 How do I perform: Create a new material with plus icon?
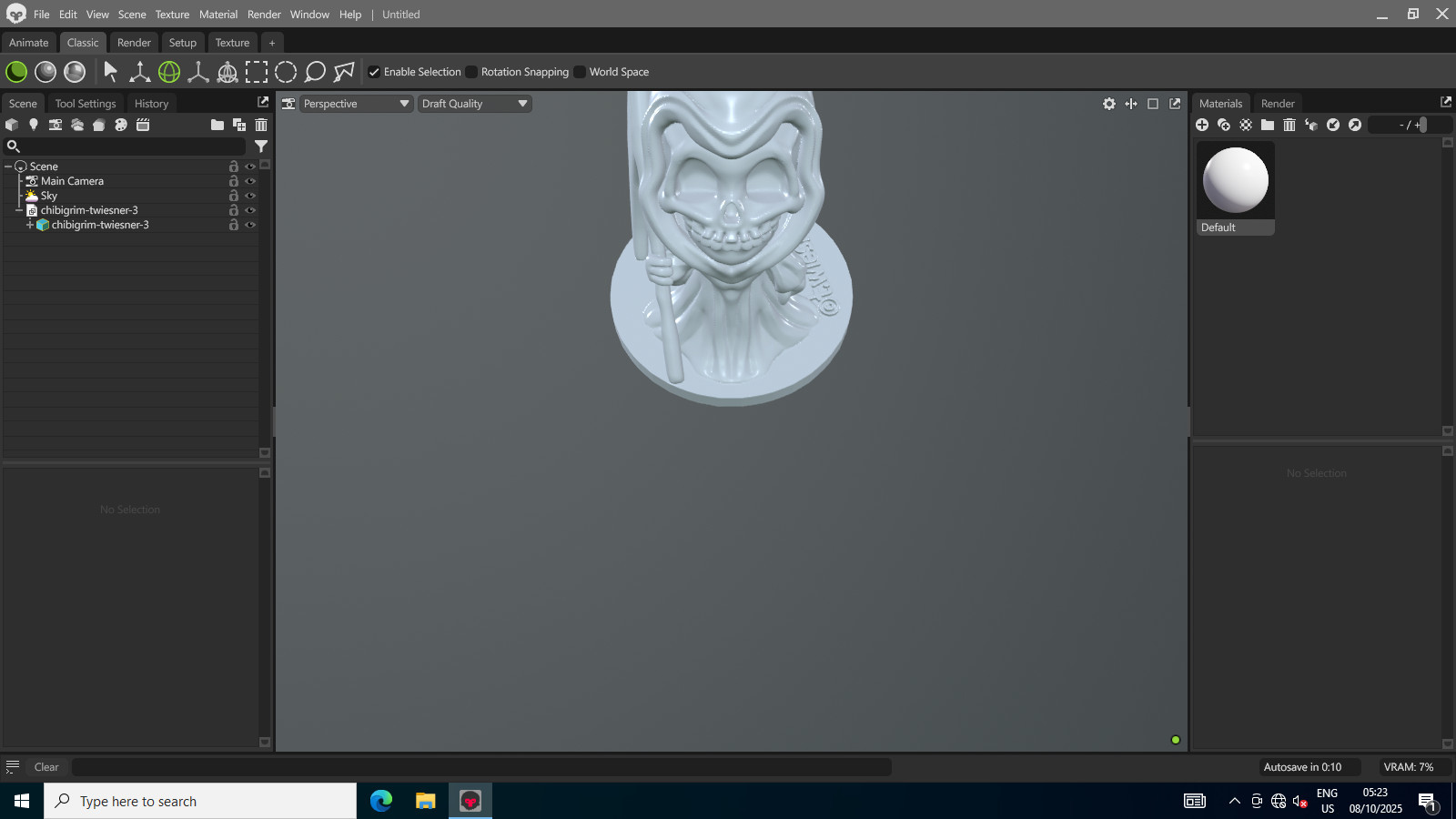pyautogui.click(x=1202, y=125)
